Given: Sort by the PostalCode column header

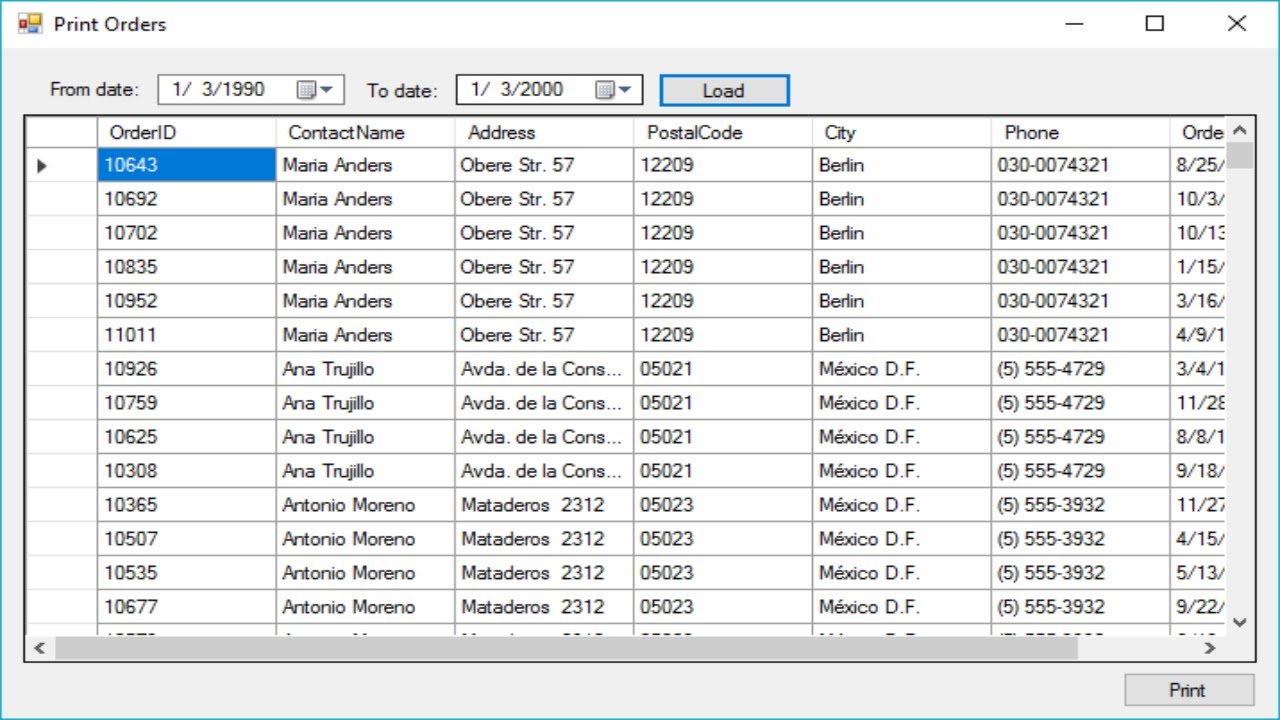Looking at the screenshot, I should click(x=723, y=132).
